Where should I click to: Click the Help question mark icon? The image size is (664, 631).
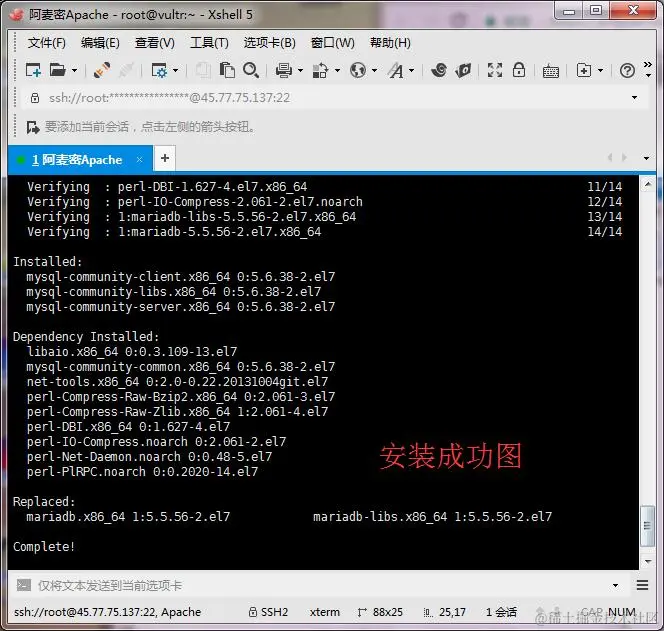click(x=627, y=71)
